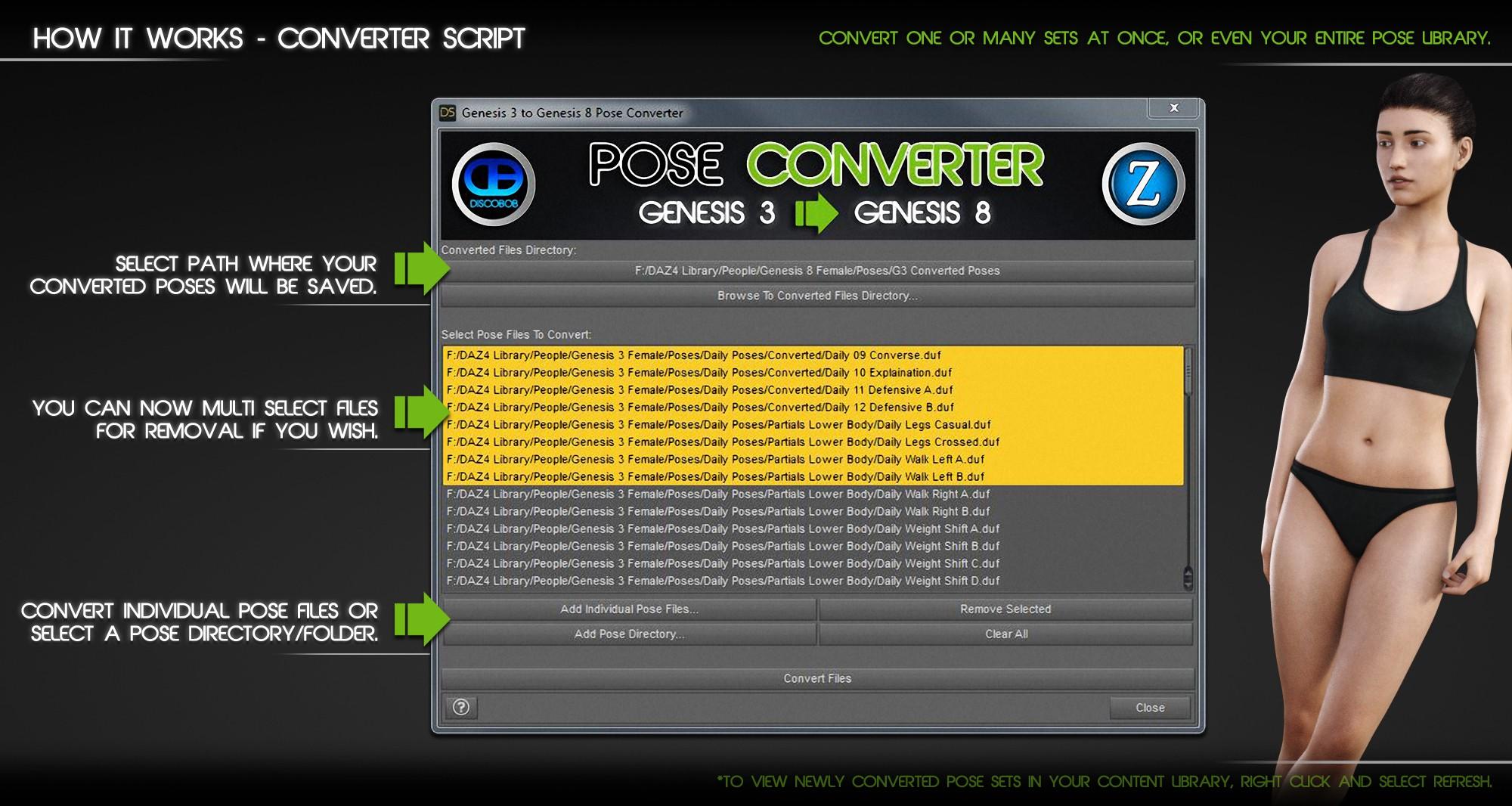
Task: Click Add Individual Pose Files button
Action: pyautogui.click(x=629, y=609)
